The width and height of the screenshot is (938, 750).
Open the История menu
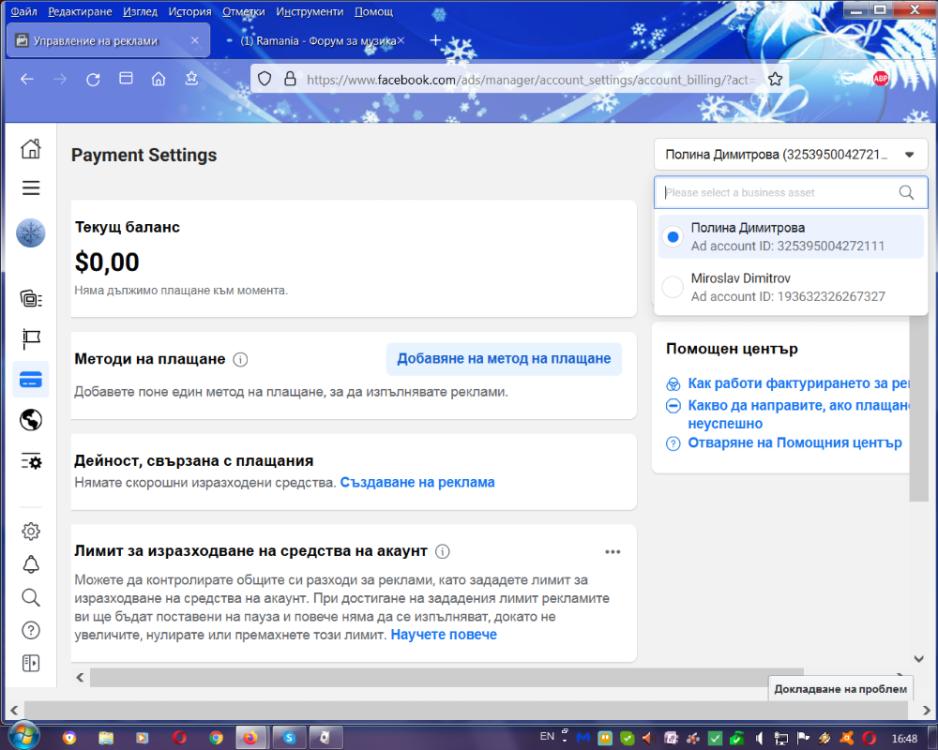pos(190,11)
